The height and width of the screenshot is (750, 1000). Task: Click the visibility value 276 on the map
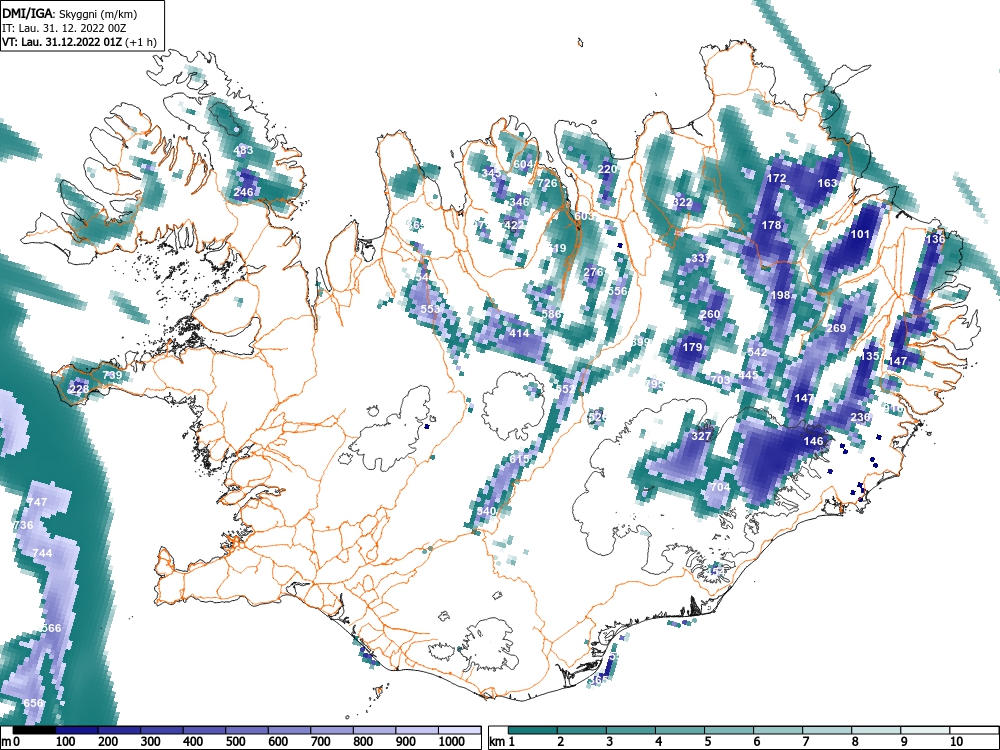click(x=593, y=272)
